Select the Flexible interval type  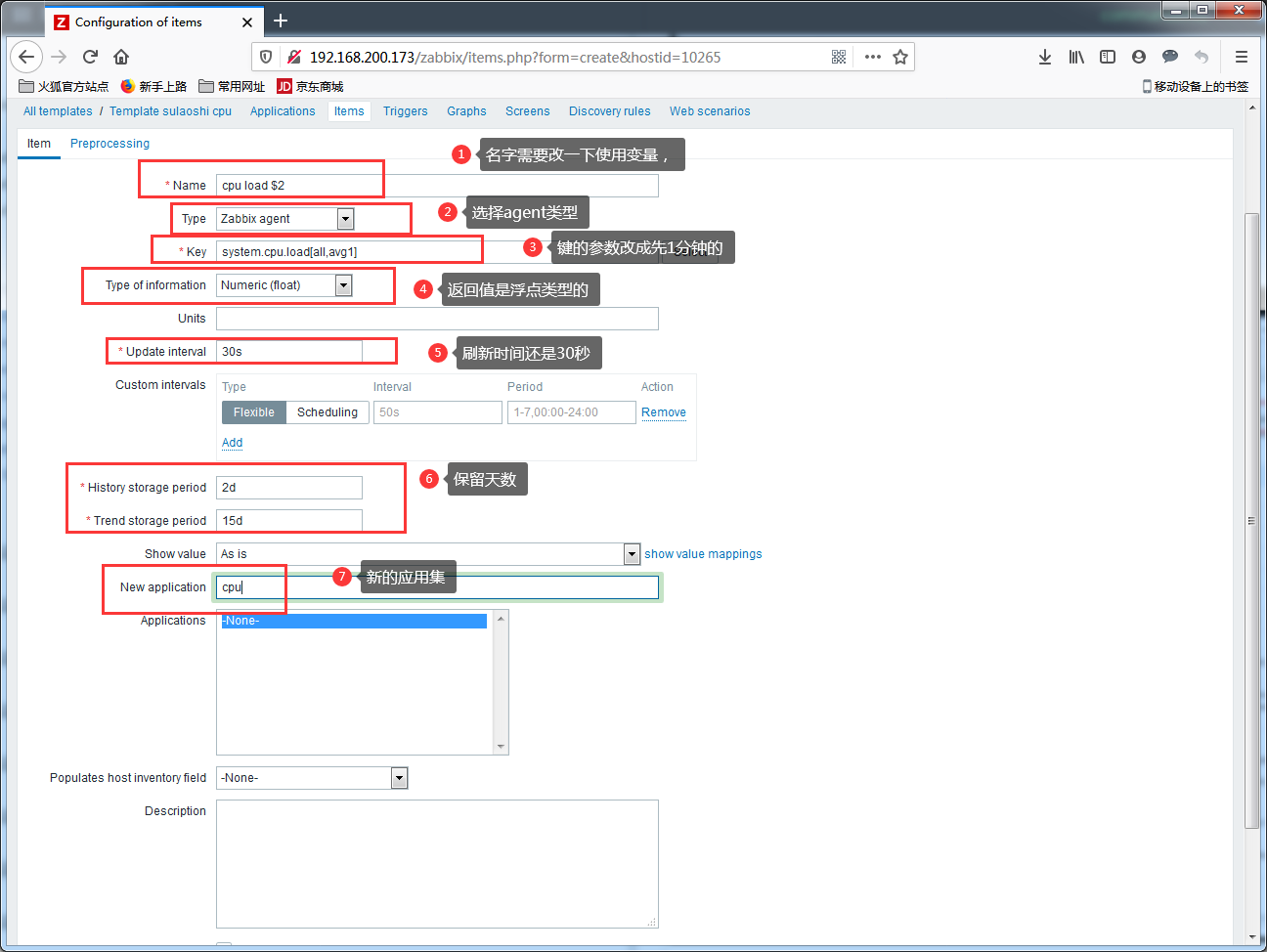(254, 412)
